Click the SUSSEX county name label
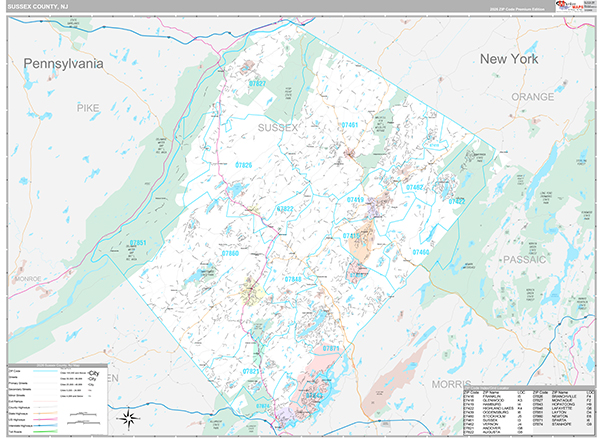600x438 pixels. (x=278, y=128)
